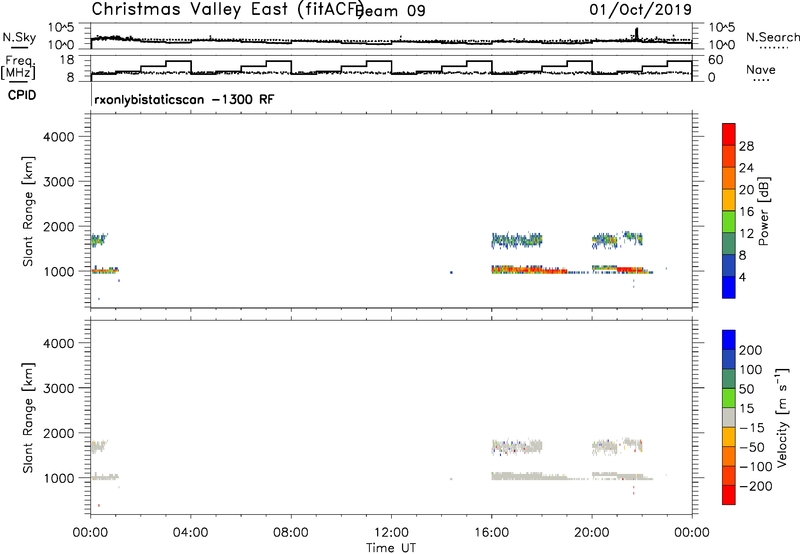Viewport: 800px width, 554px height.
Task: Click 'rxonlybistaticscan -1300 RF' text
Action: [184, 99]
